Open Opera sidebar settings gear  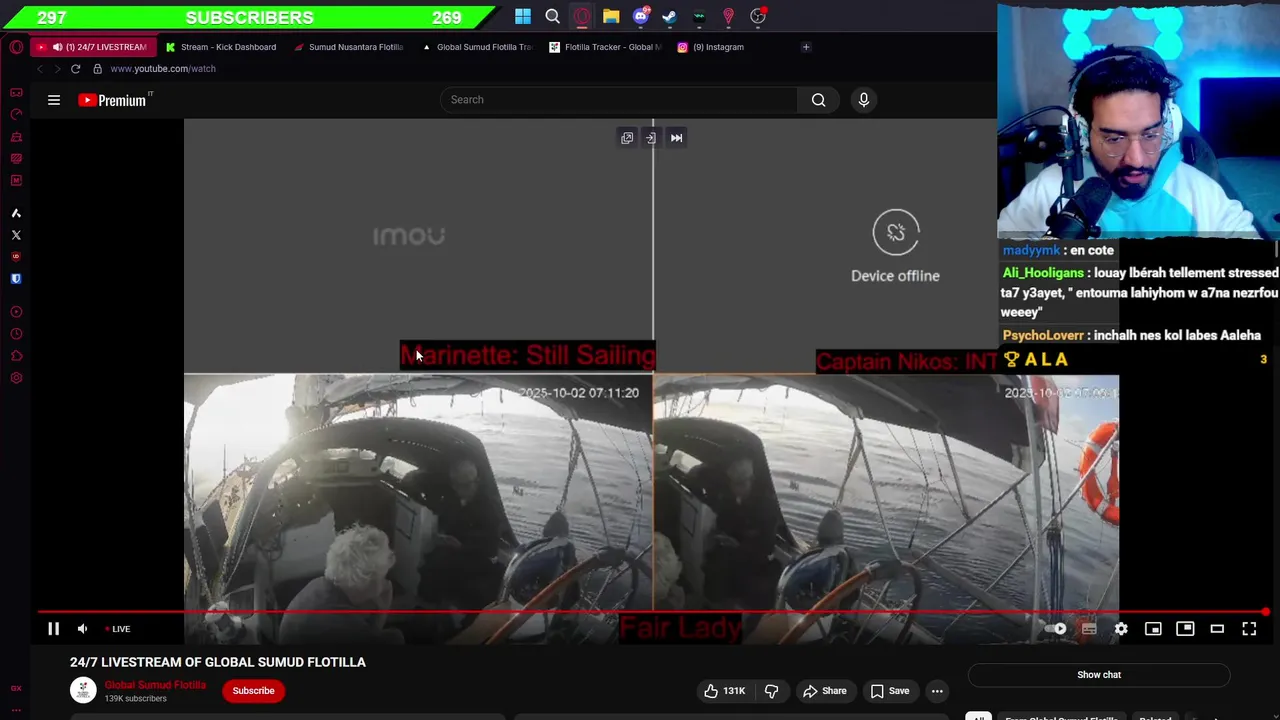point(16,378)
